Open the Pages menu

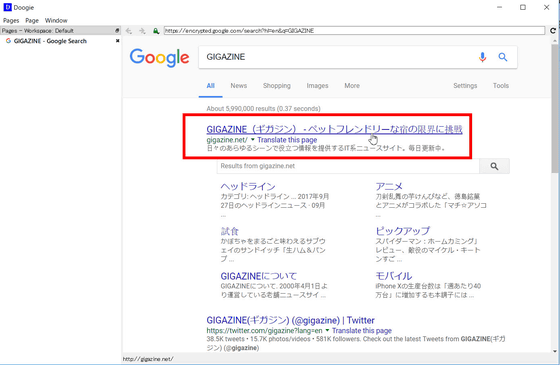pyautogui.click(x=11, y=20)
